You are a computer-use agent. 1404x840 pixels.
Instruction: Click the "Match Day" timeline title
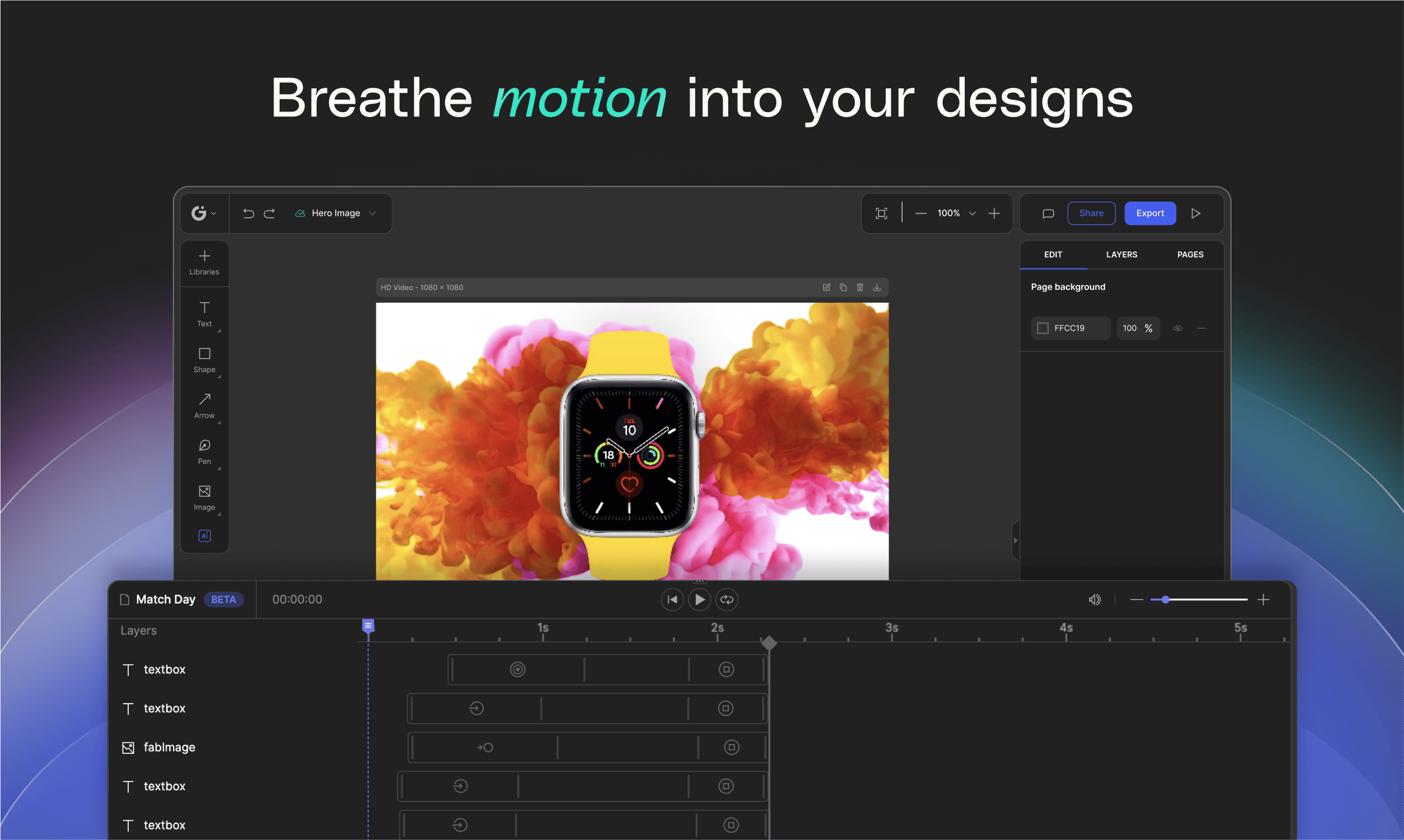click(x=165, y=599)
